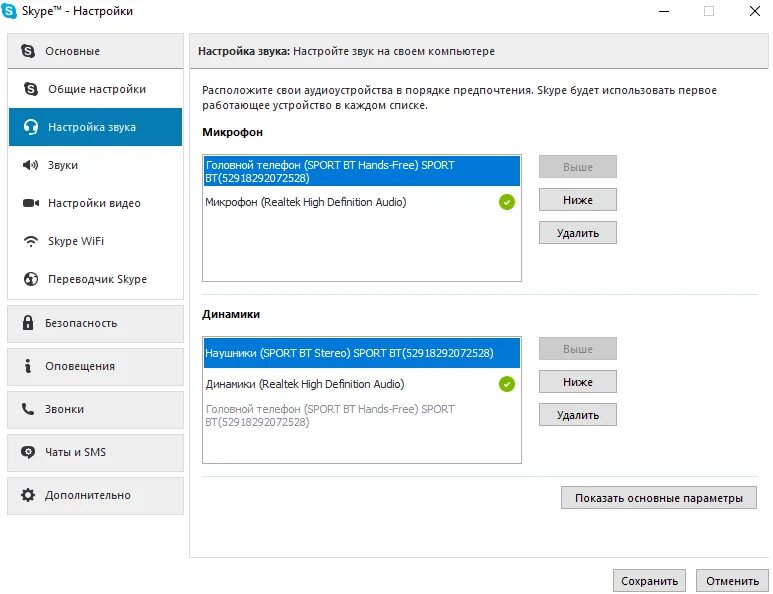
Task: Click the globe icon beside Переводчик Skype
Action: pos(31,279)
